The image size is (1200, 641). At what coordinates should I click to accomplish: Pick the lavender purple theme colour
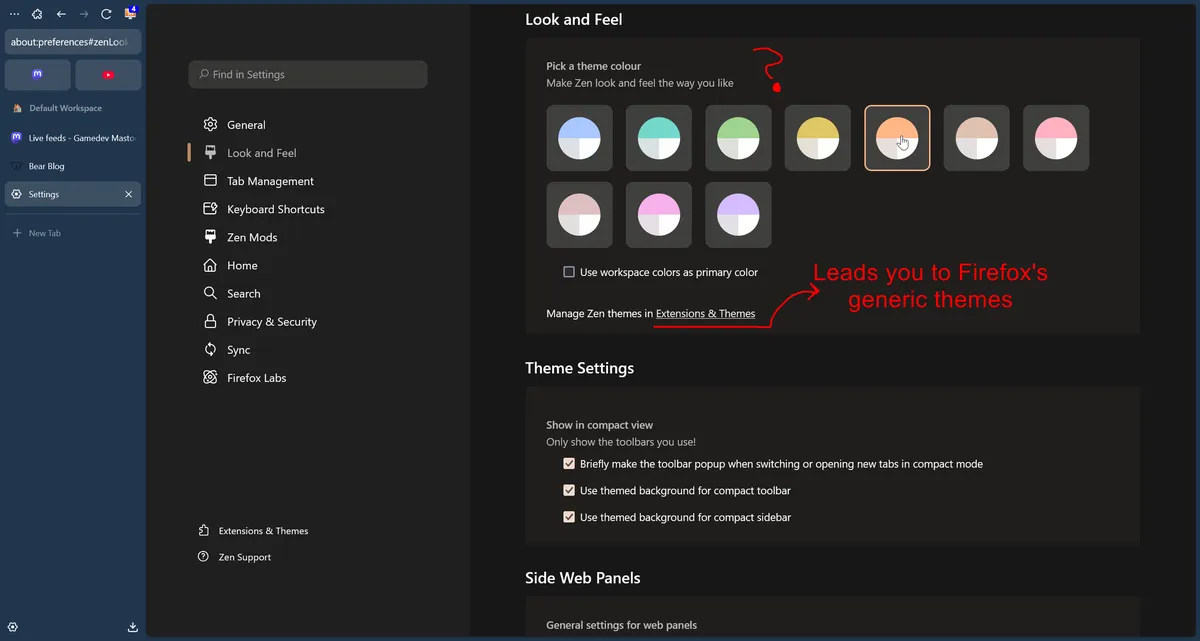pyautogui.click(x=738, y=215)
